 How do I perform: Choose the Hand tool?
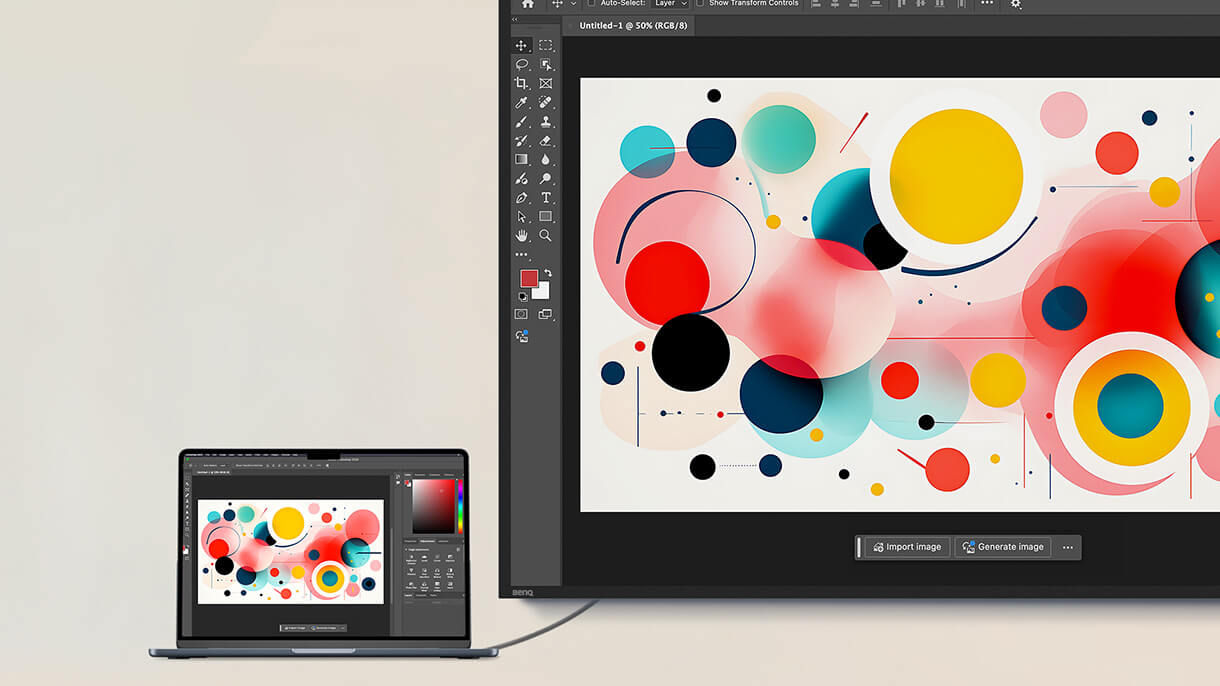point(521,235)
